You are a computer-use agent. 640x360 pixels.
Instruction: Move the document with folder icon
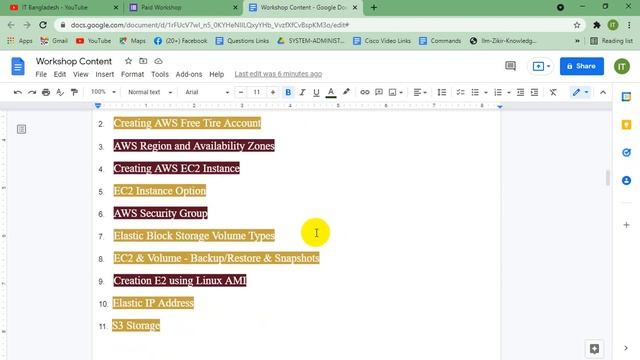143,61
